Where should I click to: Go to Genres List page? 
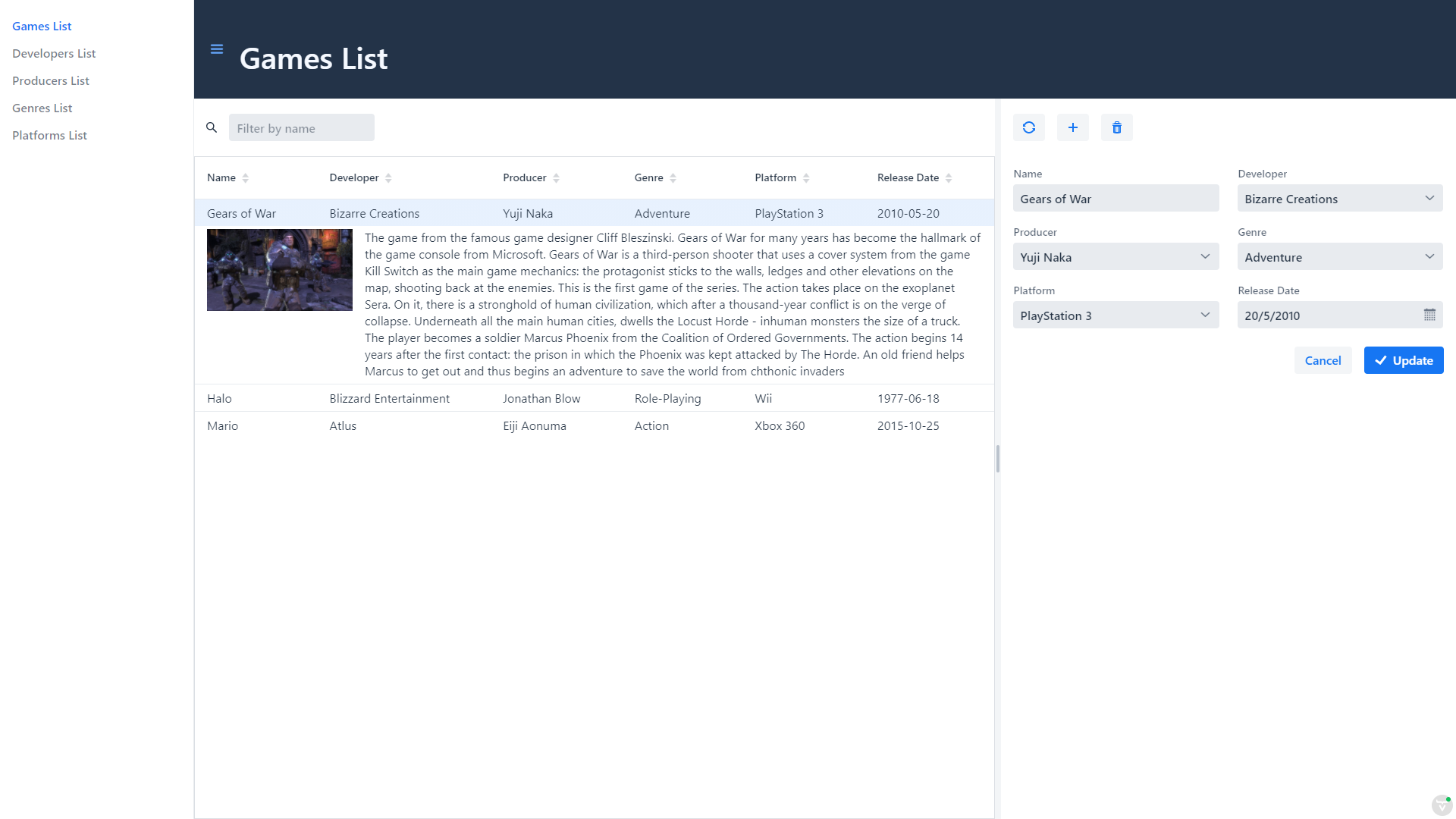[42, 108]
